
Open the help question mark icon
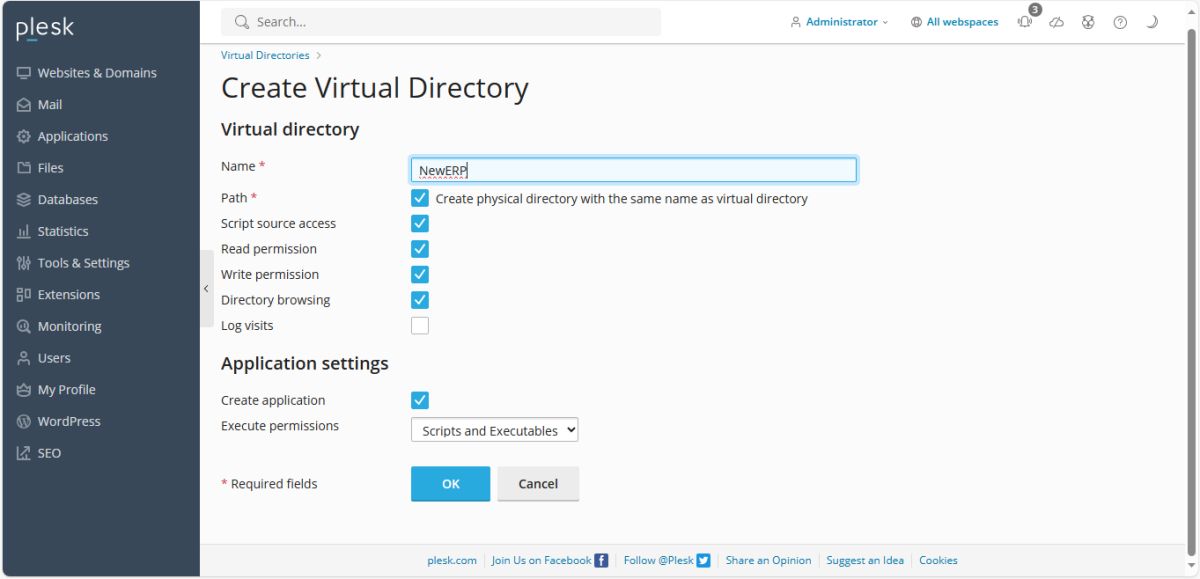pos(1120,22)
